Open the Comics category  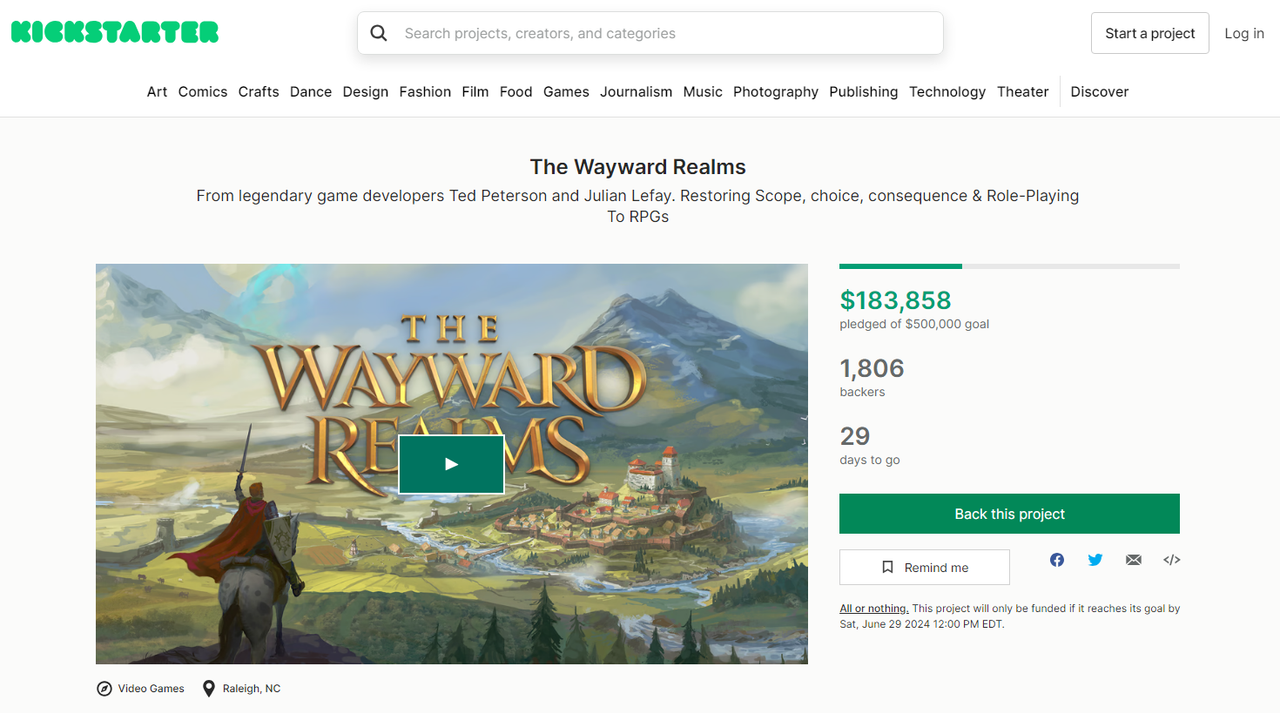click(203, 92)
